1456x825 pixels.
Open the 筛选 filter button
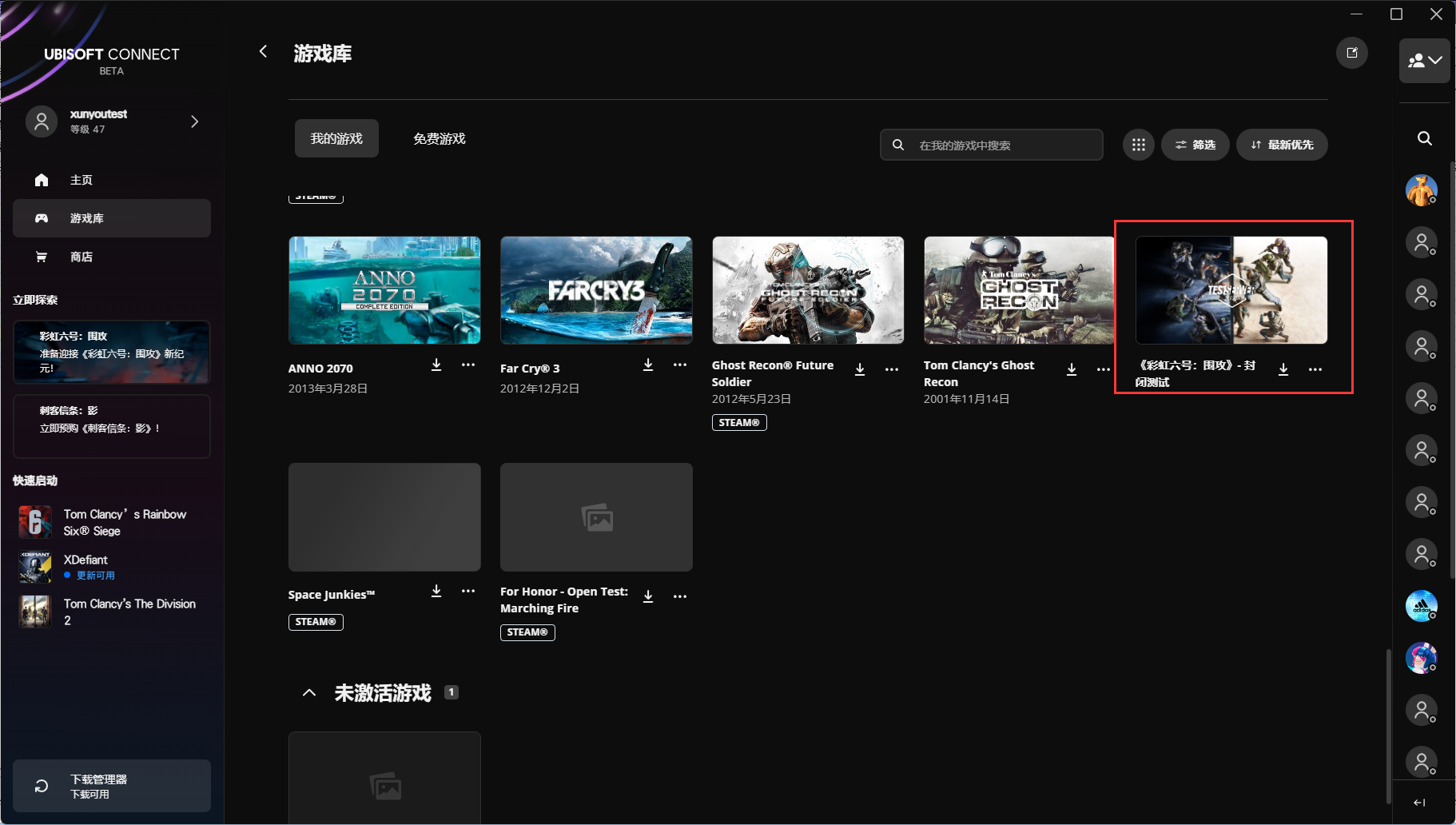click(x=1195, y=145)
